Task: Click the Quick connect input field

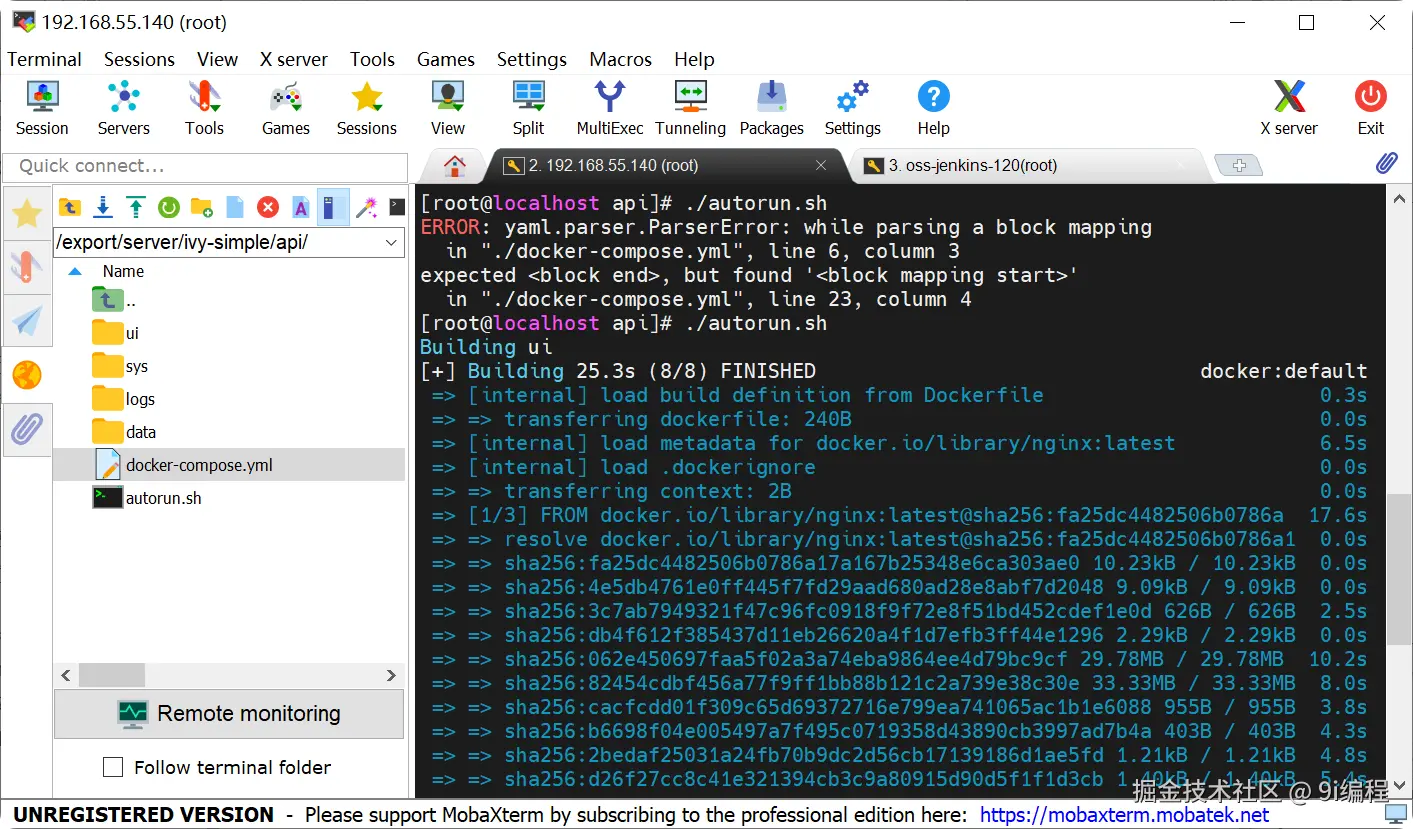Action: coord(205,166)
